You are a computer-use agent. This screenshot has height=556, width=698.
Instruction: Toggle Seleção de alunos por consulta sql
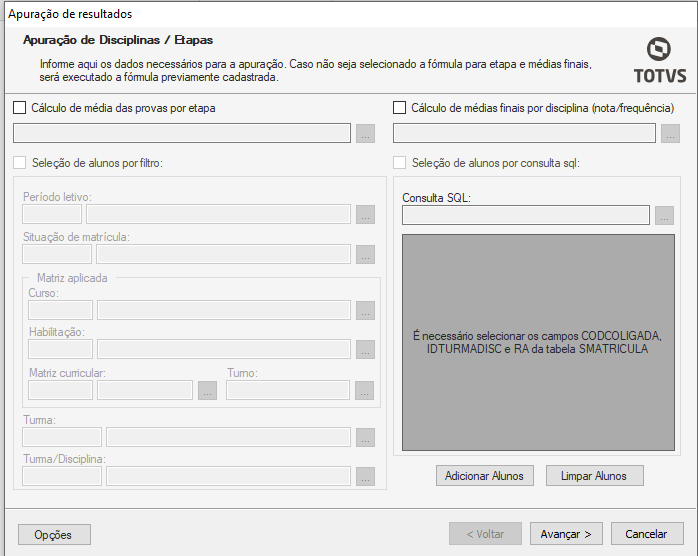[400, 163]
